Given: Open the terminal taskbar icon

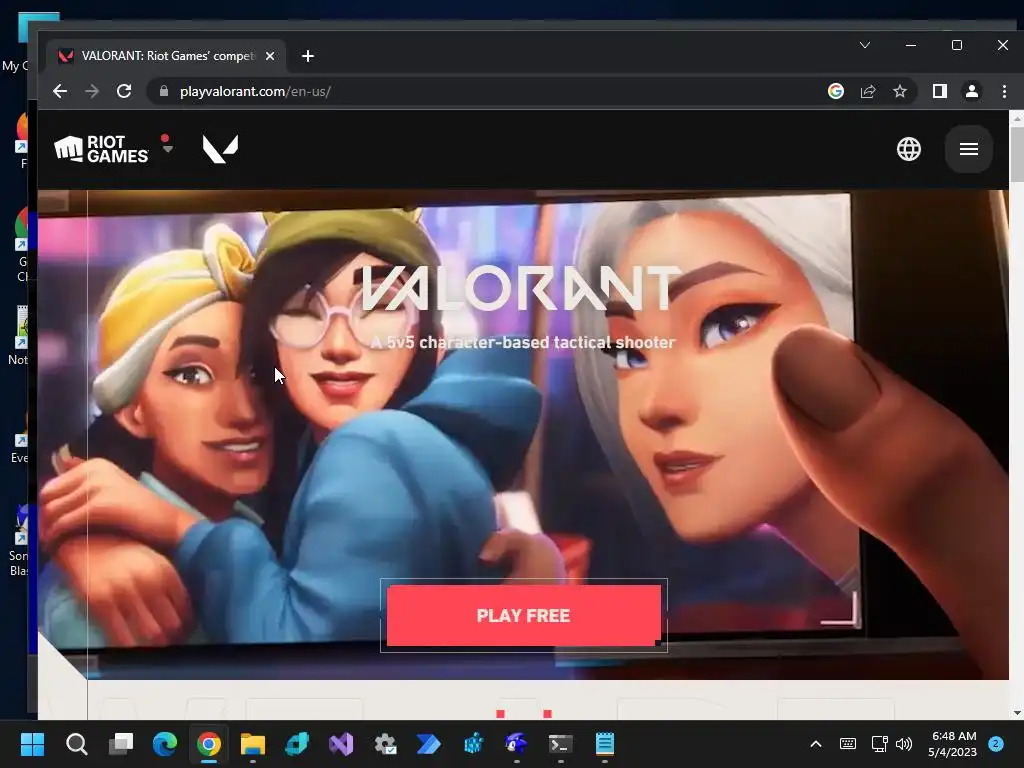Looking at the screenshot, I should click(x=560, y=744).
